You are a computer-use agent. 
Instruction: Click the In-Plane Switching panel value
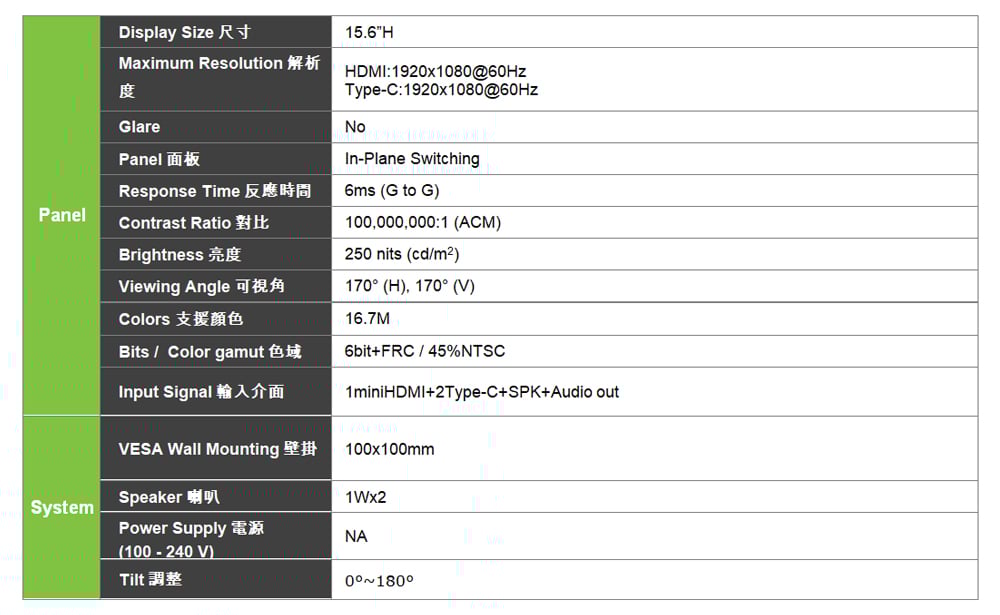point(412,159)
